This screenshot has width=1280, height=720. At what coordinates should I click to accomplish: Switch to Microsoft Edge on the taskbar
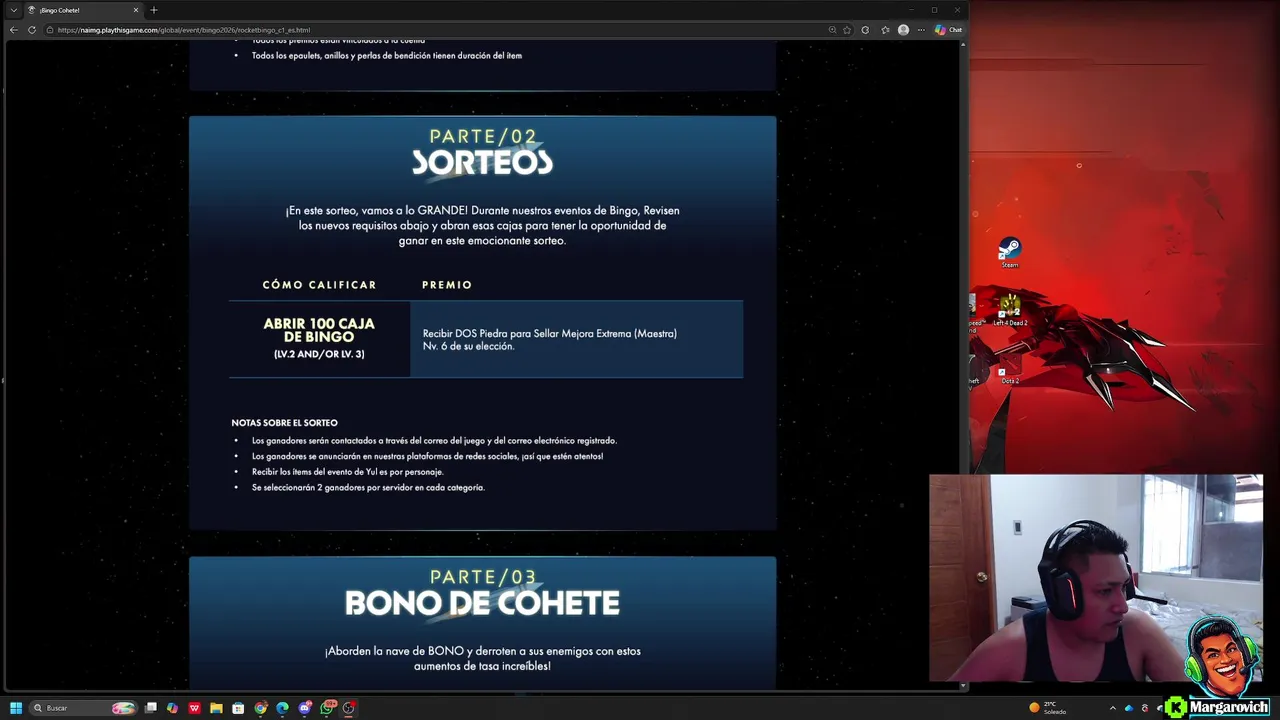coord(283,708)
